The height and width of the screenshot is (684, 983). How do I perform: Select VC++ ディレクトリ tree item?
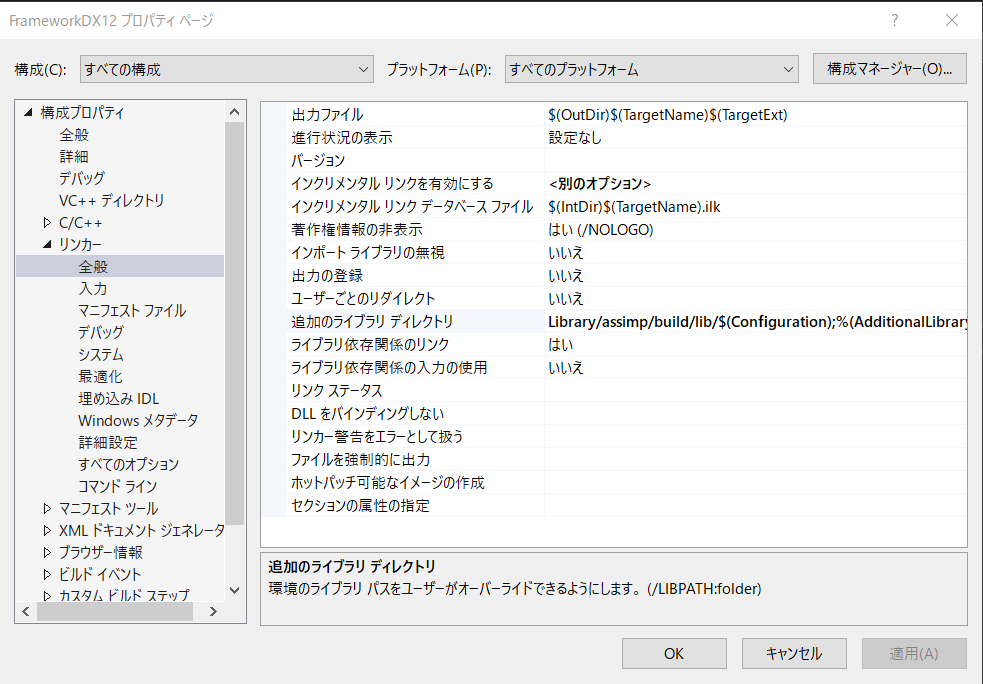point(112,201)
